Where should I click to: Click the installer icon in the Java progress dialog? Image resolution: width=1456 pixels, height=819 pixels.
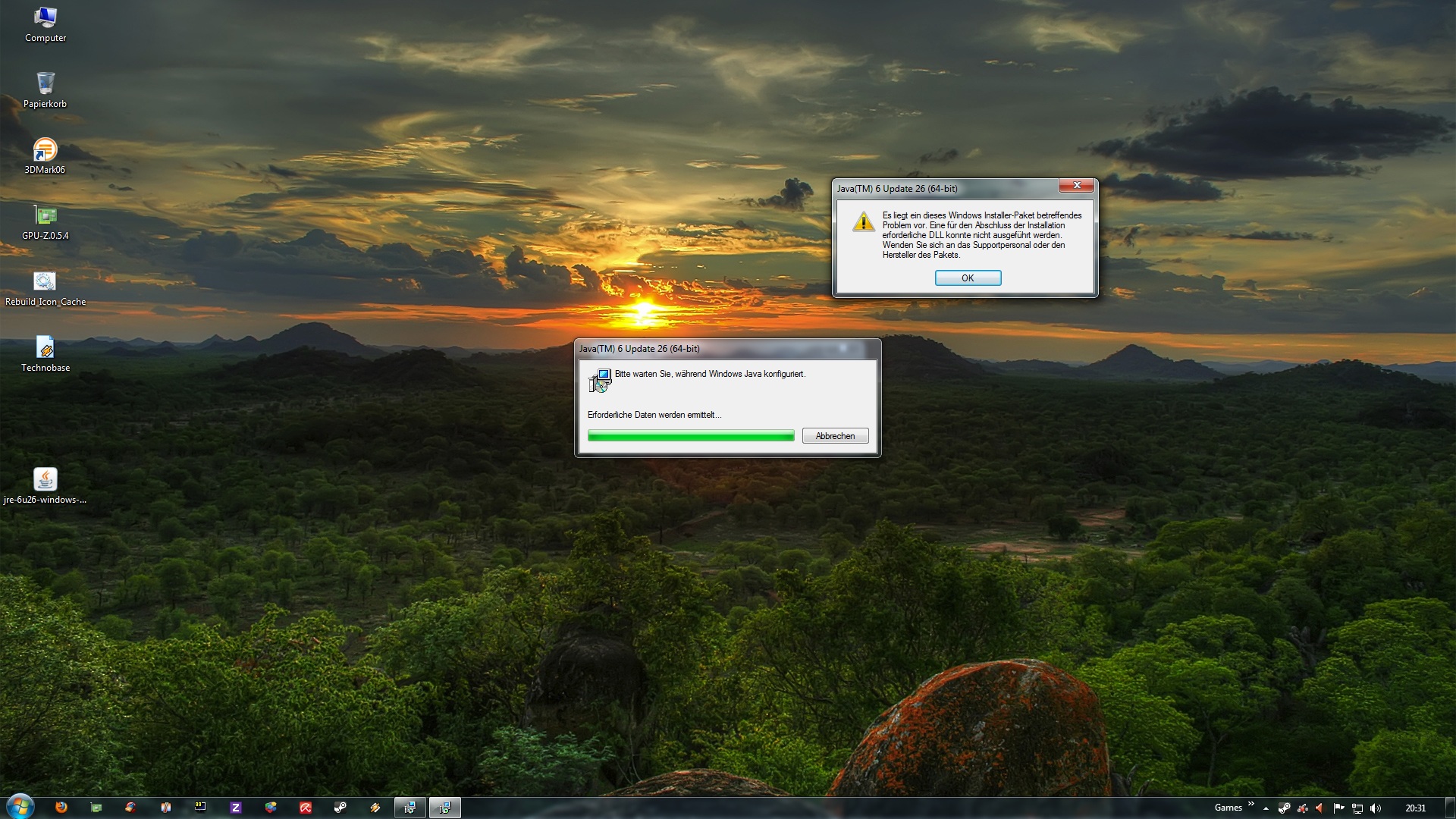(x=600, y=381)
